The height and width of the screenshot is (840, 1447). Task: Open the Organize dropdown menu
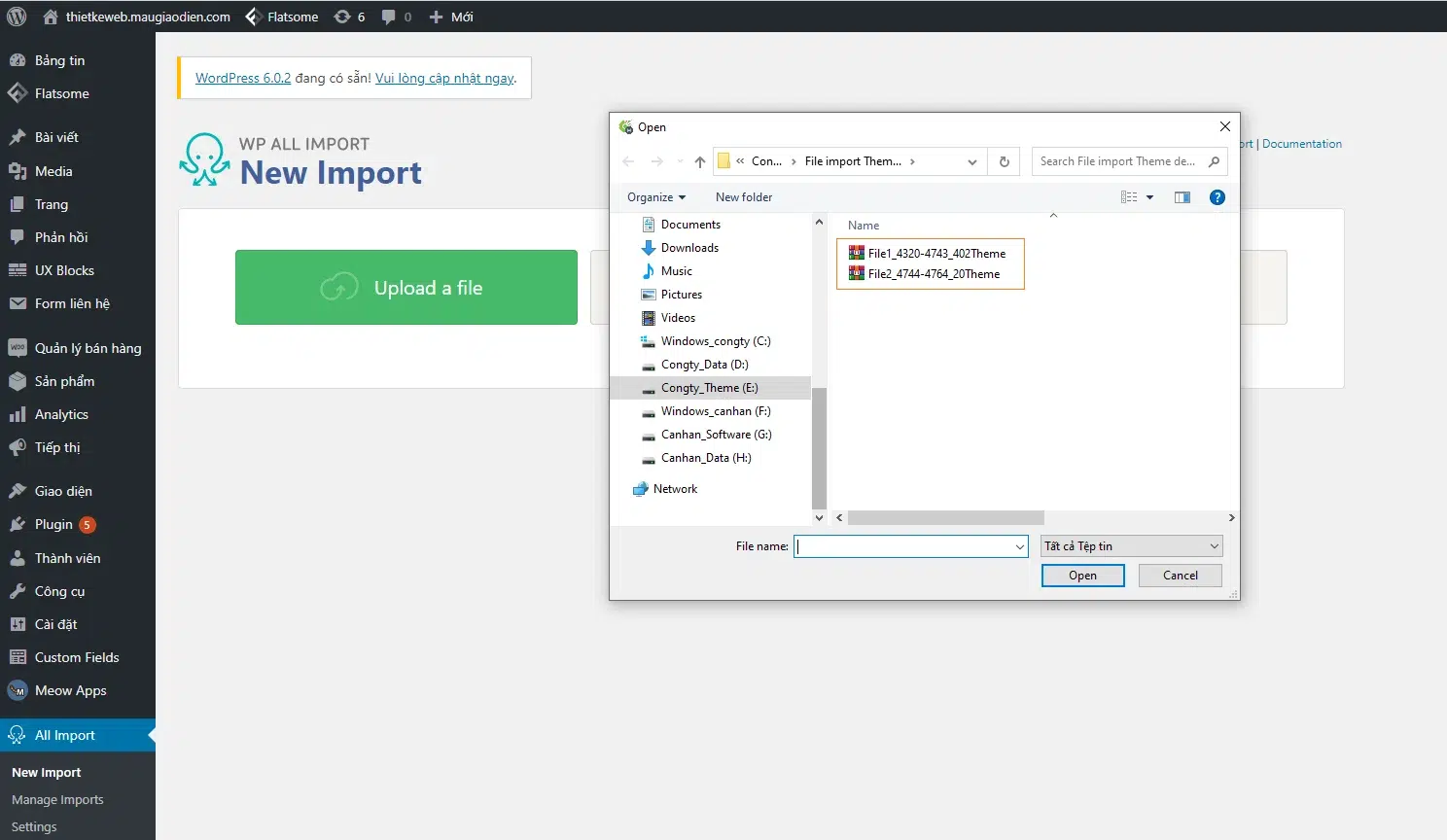[x=656, y=197]
